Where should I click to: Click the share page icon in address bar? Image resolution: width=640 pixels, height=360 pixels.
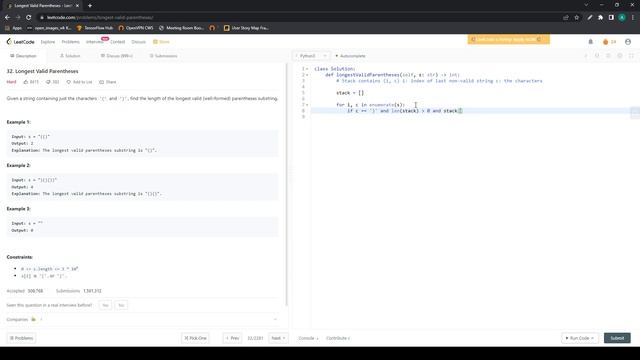coord(566,18)
